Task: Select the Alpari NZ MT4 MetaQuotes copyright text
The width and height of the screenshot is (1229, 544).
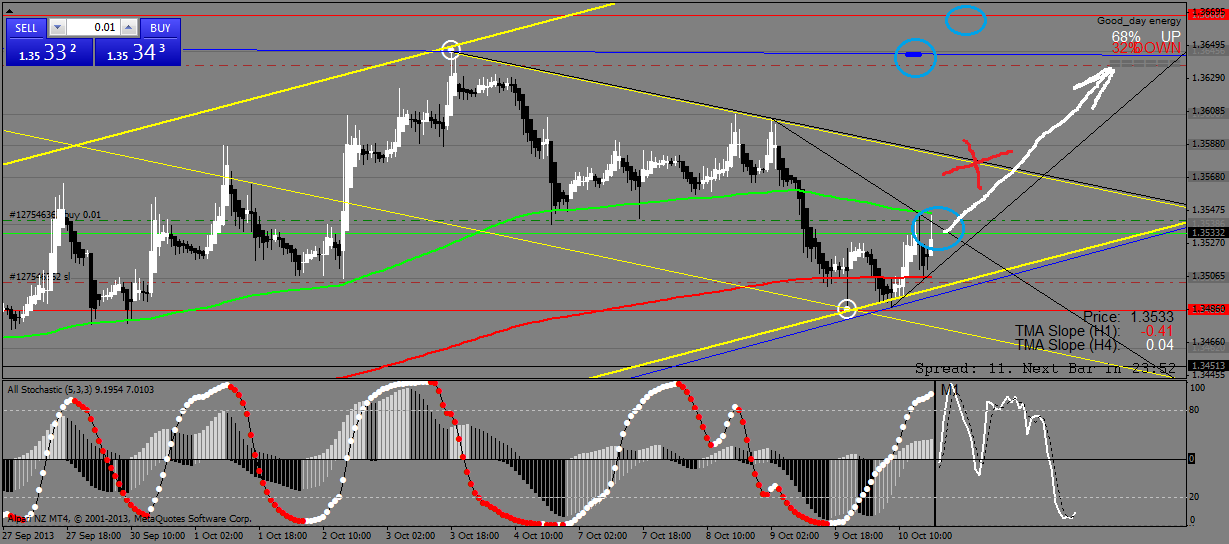Action: 128,518
